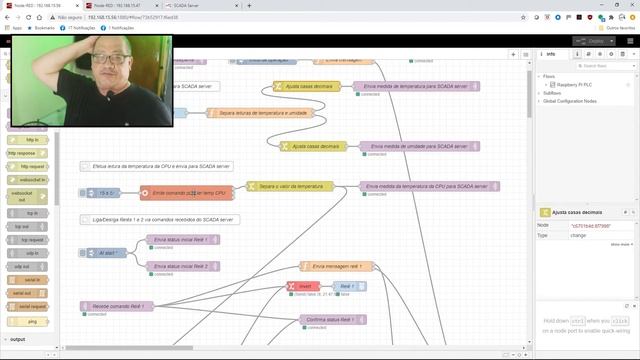The height and width of the screenshot is (360, 640).
Task: Open the sidebar tabs dropdown arrow
Action: 634,54
